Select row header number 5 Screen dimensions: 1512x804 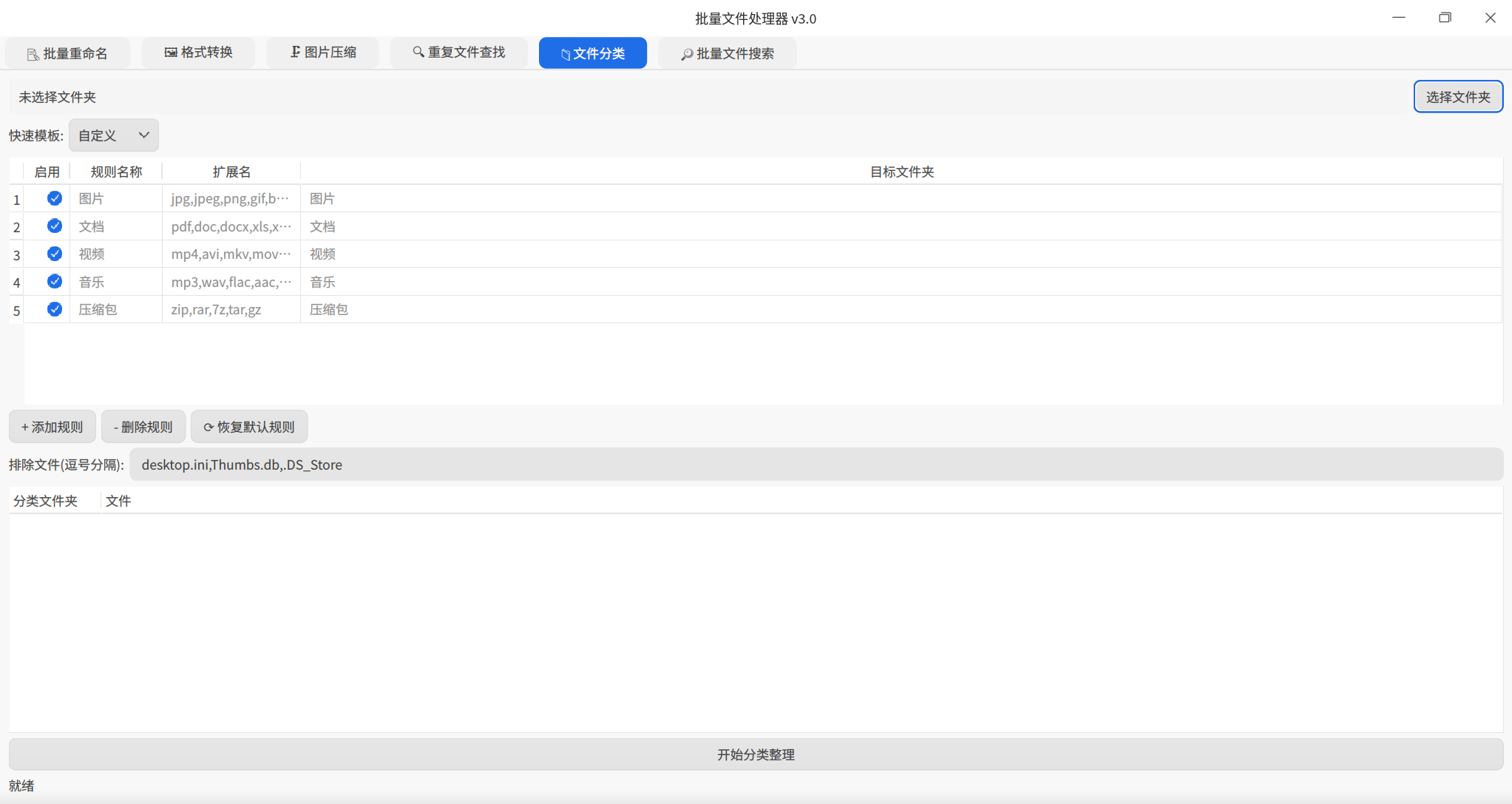pyautogui.click(x=16, y=311)
